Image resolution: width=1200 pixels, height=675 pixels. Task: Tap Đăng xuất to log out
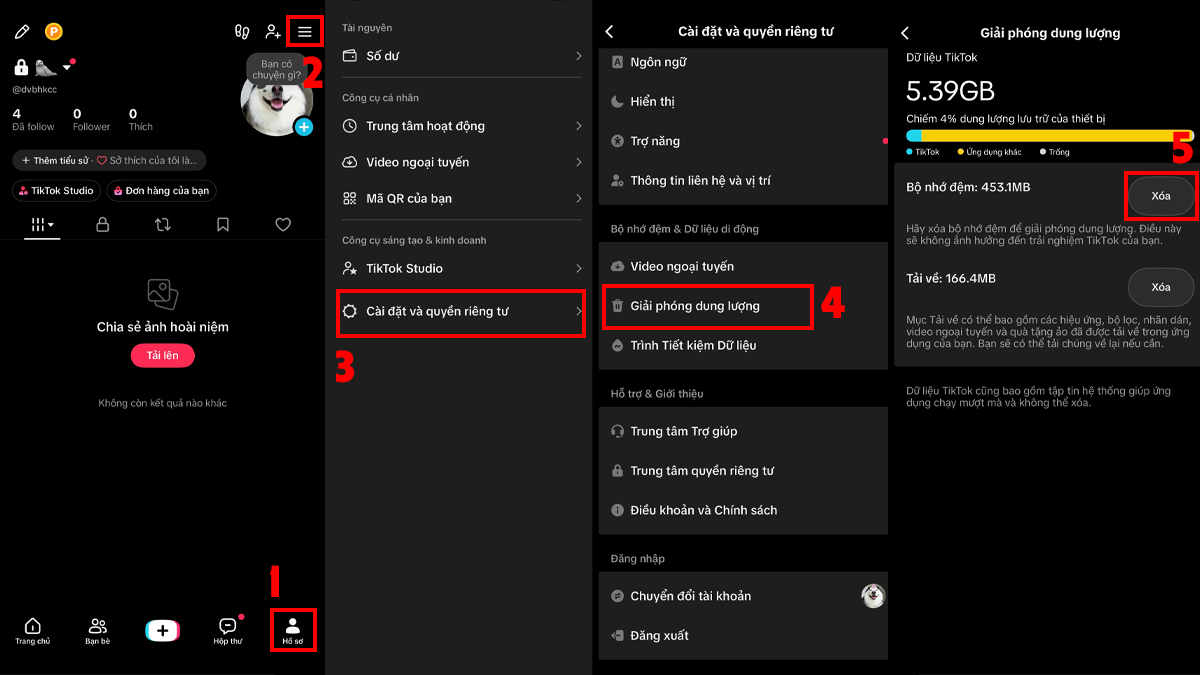coord(743,635)
